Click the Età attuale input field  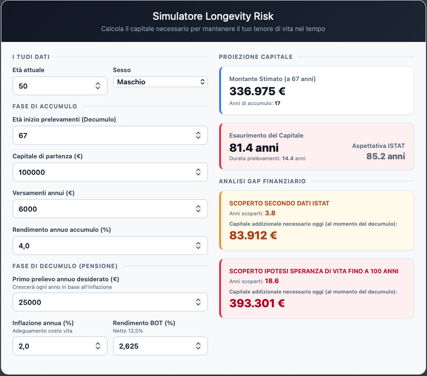coord(60,86)
